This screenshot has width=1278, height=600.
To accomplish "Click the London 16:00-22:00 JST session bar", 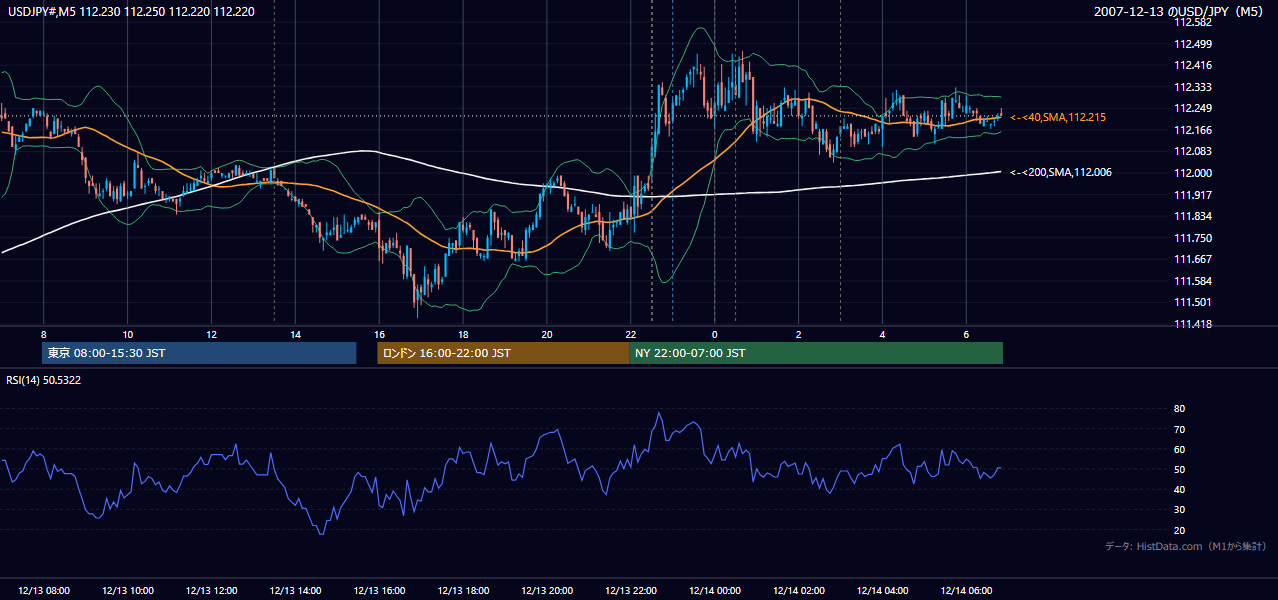I will tap(503, 353).
